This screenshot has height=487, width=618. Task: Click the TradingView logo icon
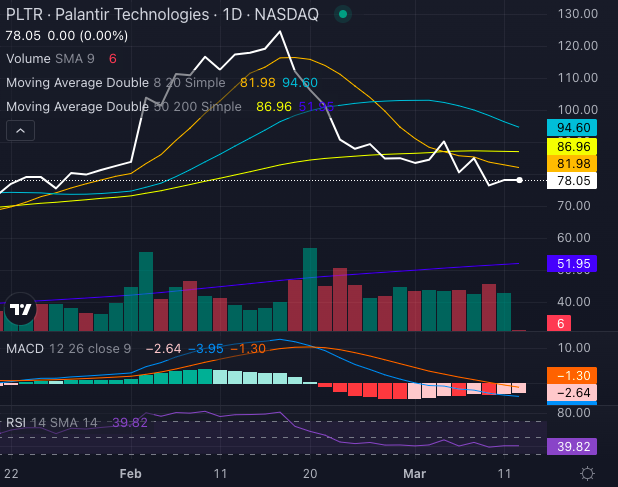pos(20,311)
